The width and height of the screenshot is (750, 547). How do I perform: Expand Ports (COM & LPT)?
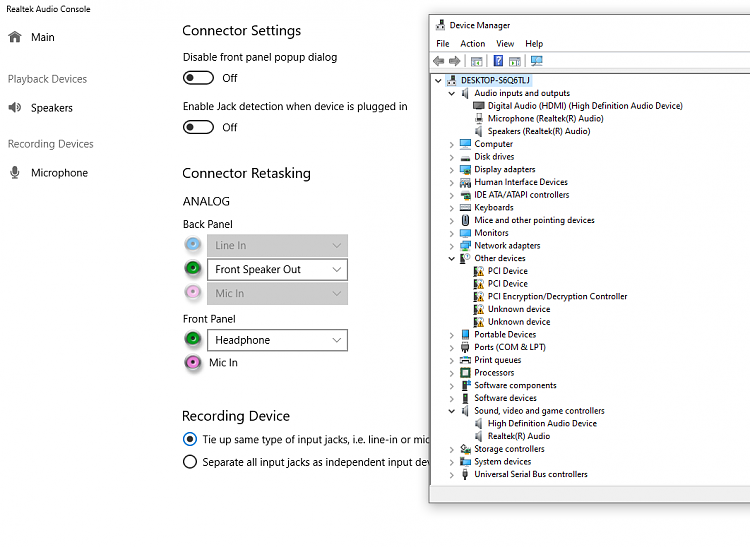pyautogui.click(x=452, y=348)
